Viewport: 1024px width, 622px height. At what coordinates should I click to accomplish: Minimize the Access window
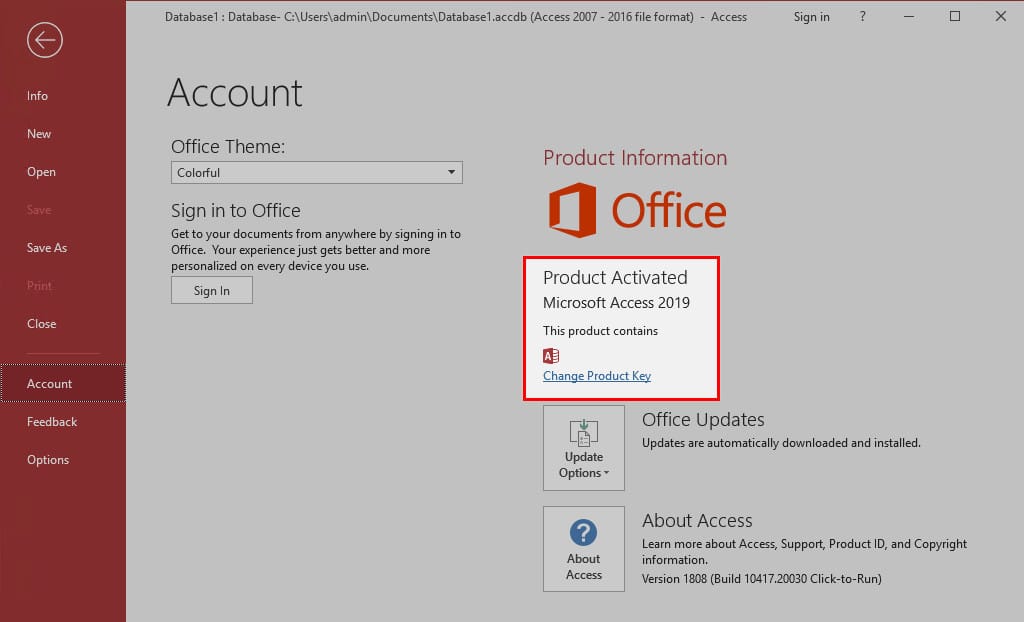(908, 16)
